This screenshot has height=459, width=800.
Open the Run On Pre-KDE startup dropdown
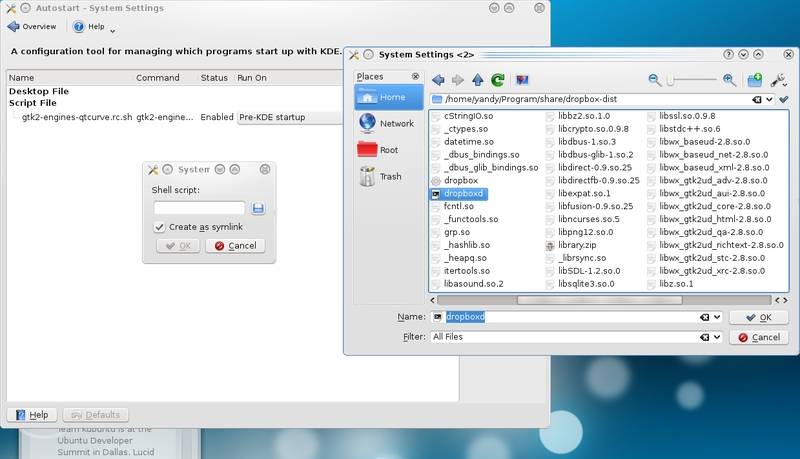[288, 117]
